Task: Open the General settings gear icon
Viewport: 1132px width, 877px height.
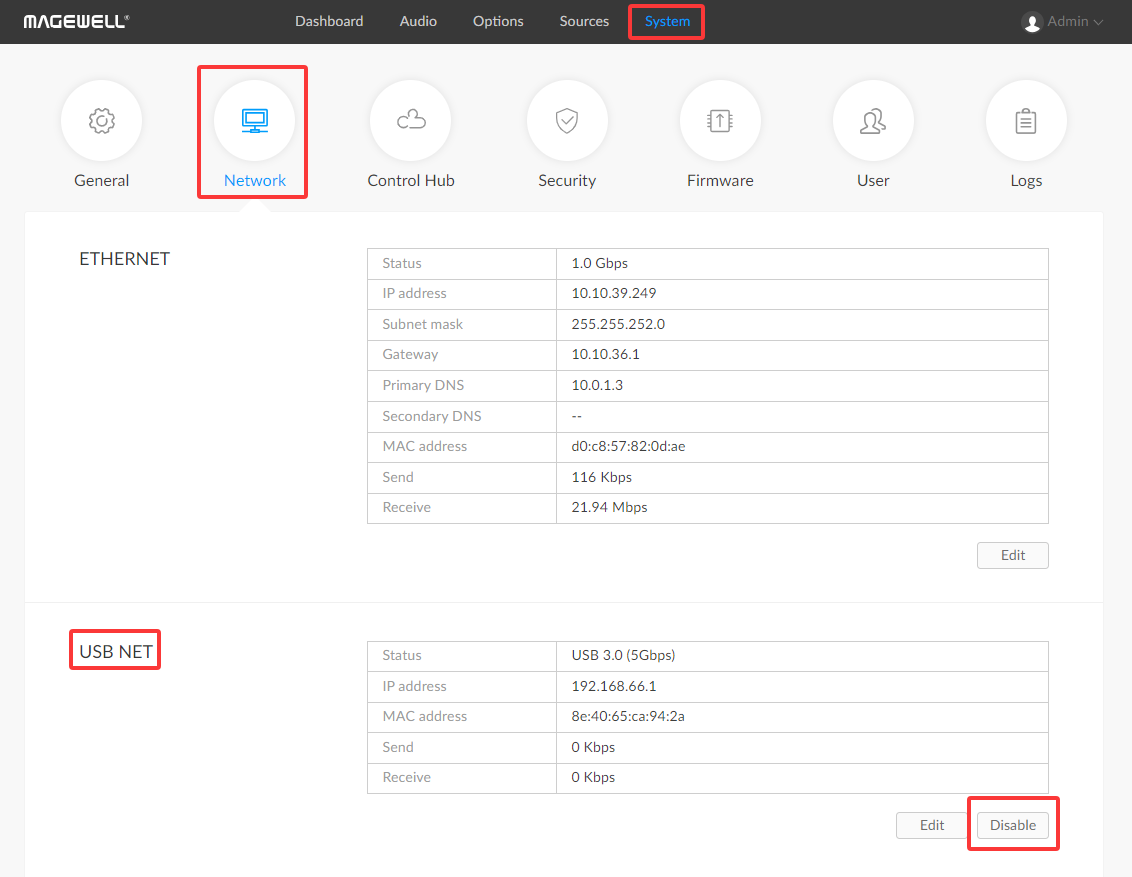Action: pyautogui.click(x=101, y=121)
